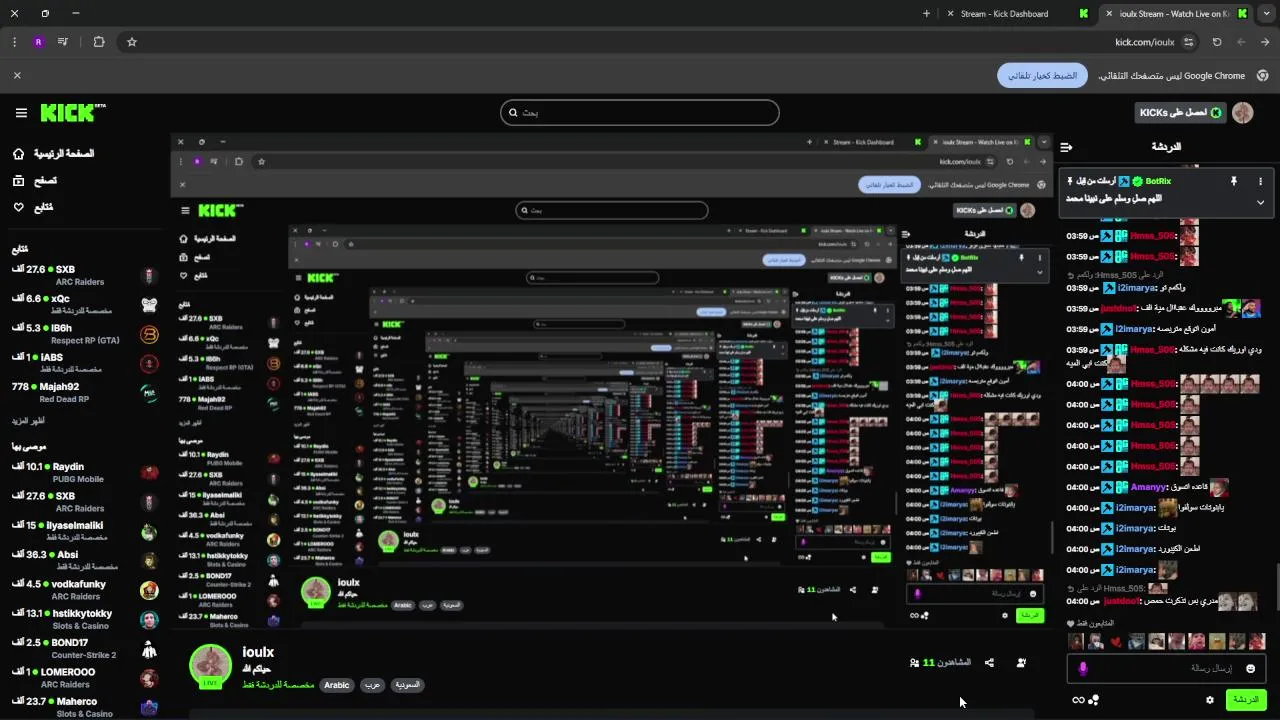
Task: Open the Following (متابع) heart item
Action: [33, 207]
